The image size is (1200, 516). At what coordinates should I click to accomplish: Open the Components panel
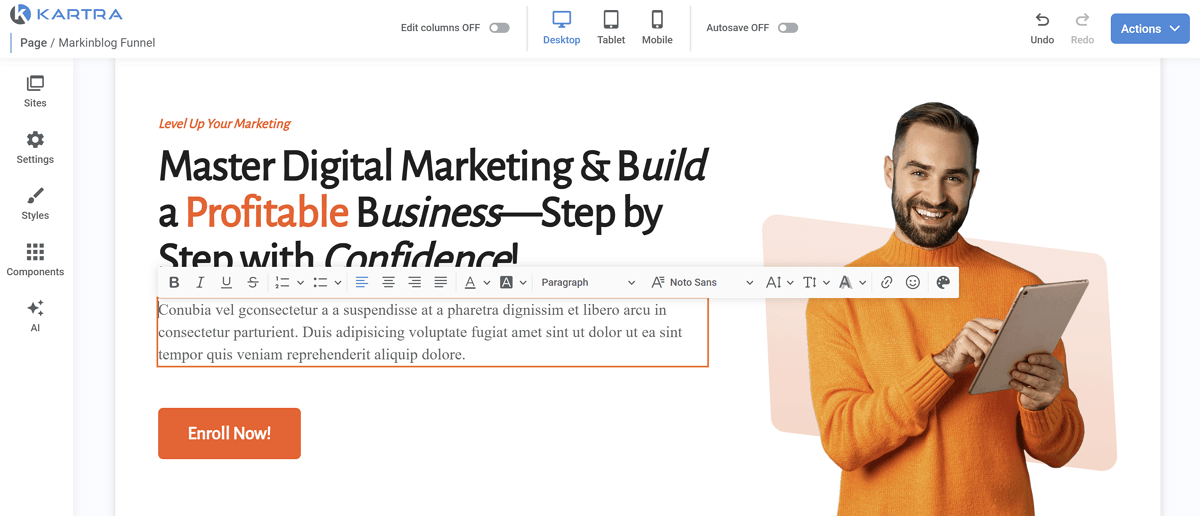[35, 259]
